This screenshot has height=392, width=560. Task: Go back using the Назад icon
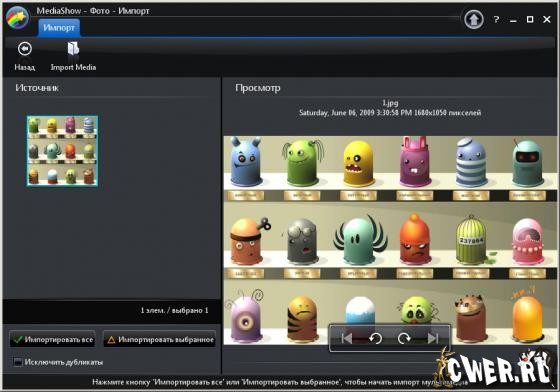pyautogui.click(x=25, y=49)
